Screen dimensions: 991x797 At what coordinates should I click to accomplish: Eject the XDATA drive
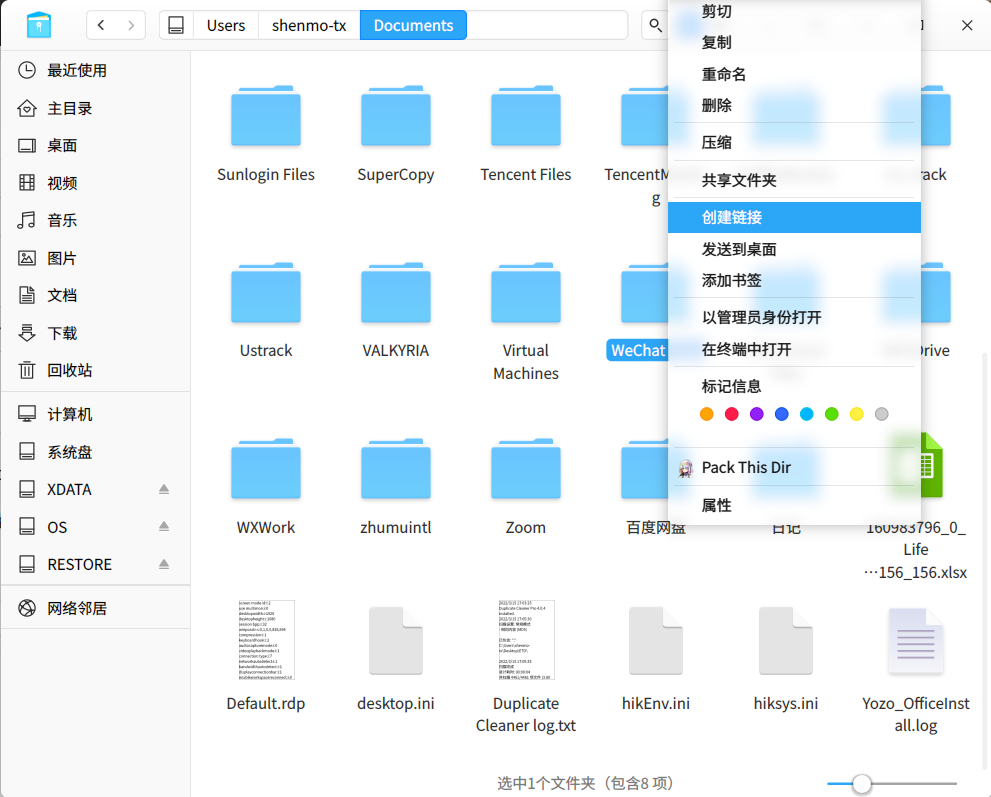pyautogui.click(x=164, y=489)
